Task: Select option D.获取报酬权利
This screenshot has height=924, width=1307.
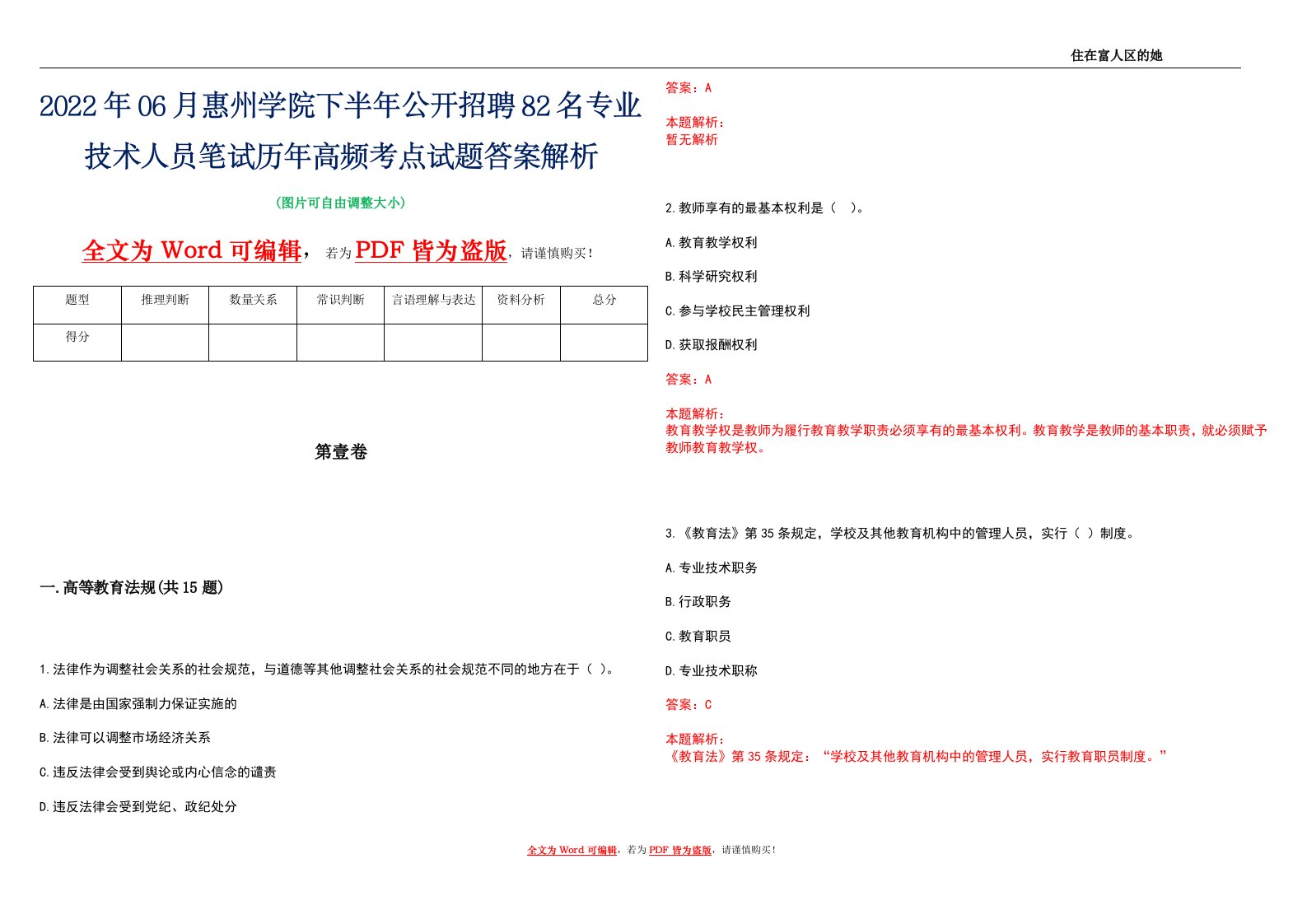Action: (x=712, y=345)
